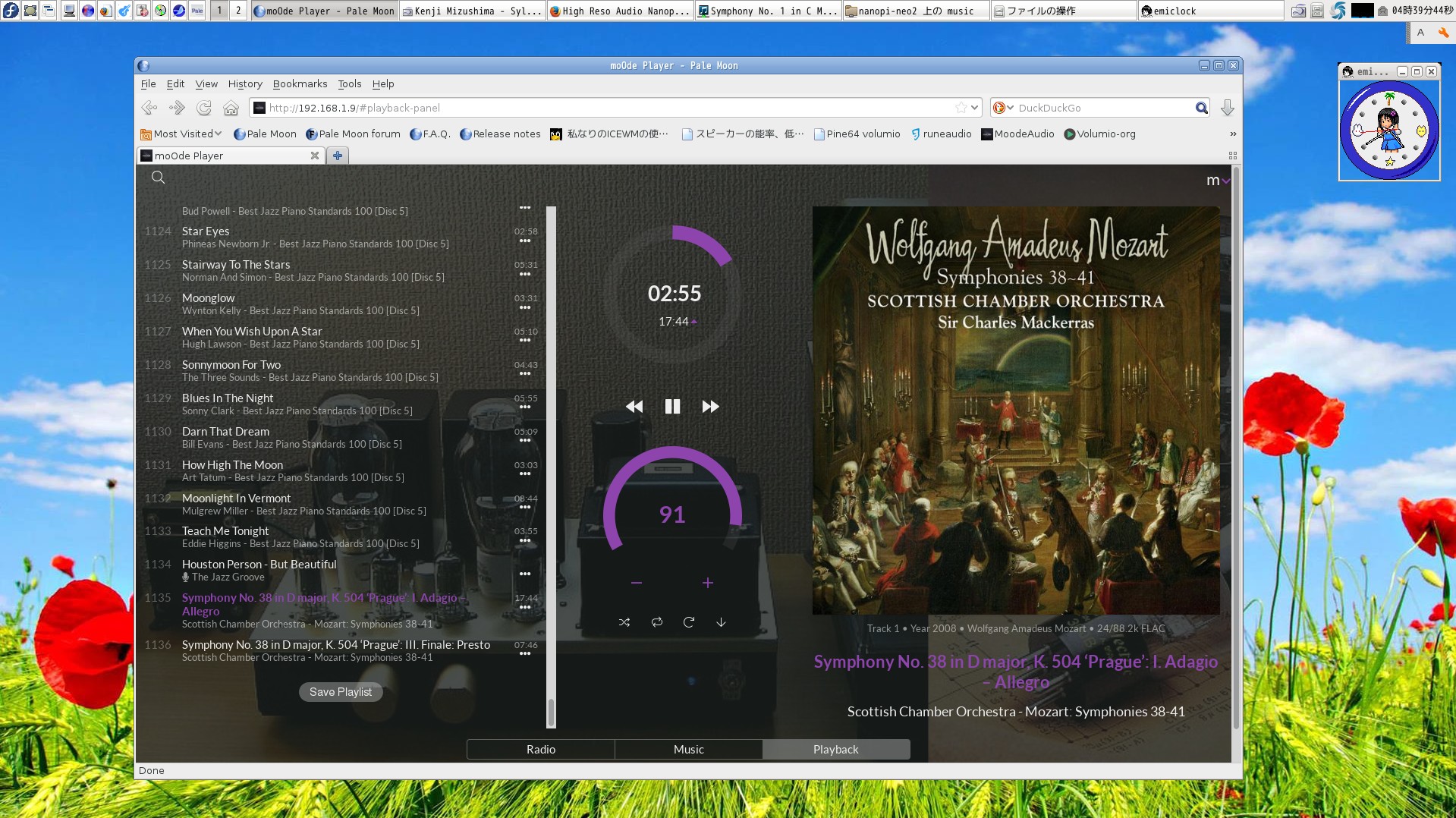
Task: Click inside the browser address bar
Action: [x=531, y=108]
